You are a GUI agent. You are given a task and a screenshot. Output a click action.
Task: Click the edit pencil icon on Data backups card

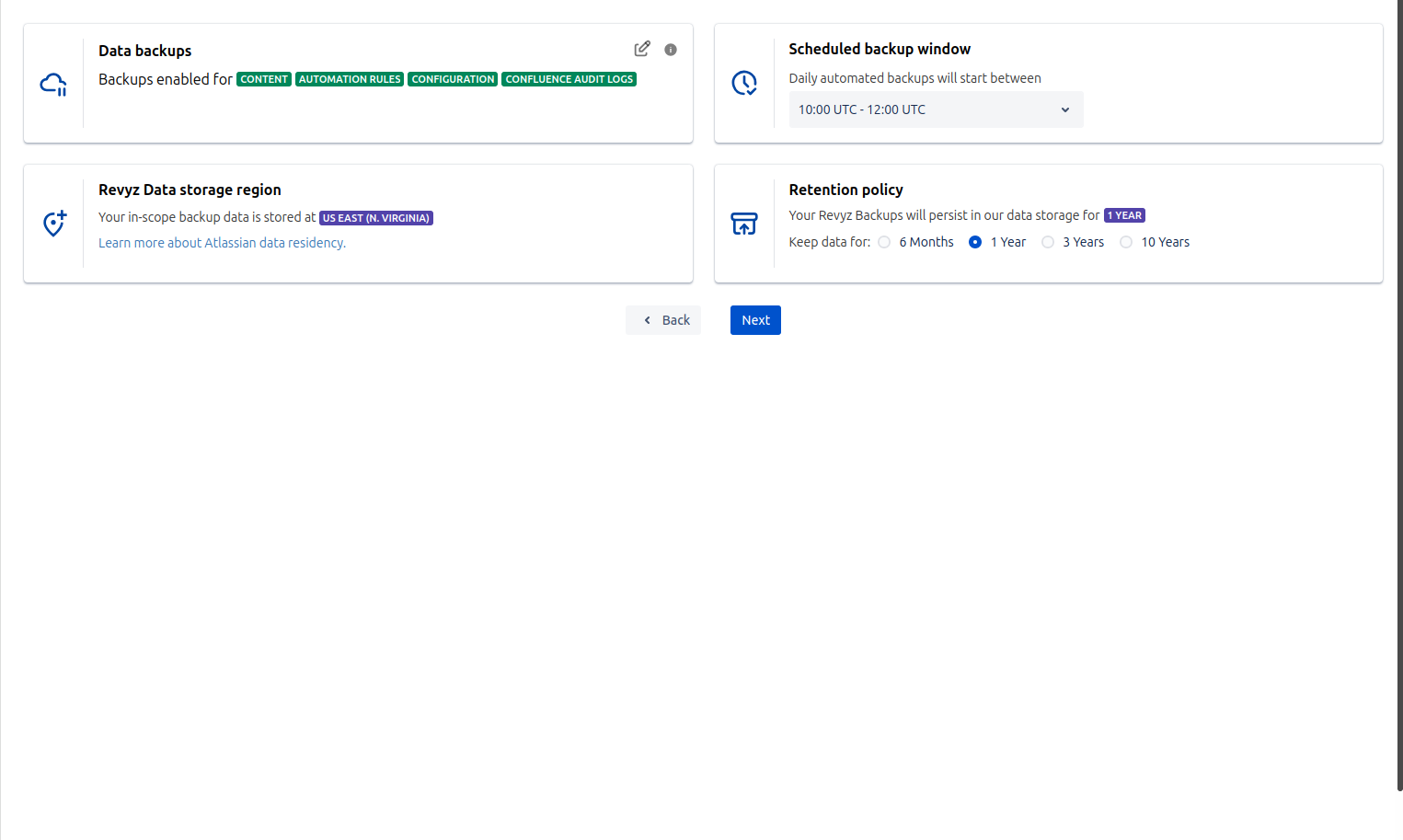coord(641,48)
